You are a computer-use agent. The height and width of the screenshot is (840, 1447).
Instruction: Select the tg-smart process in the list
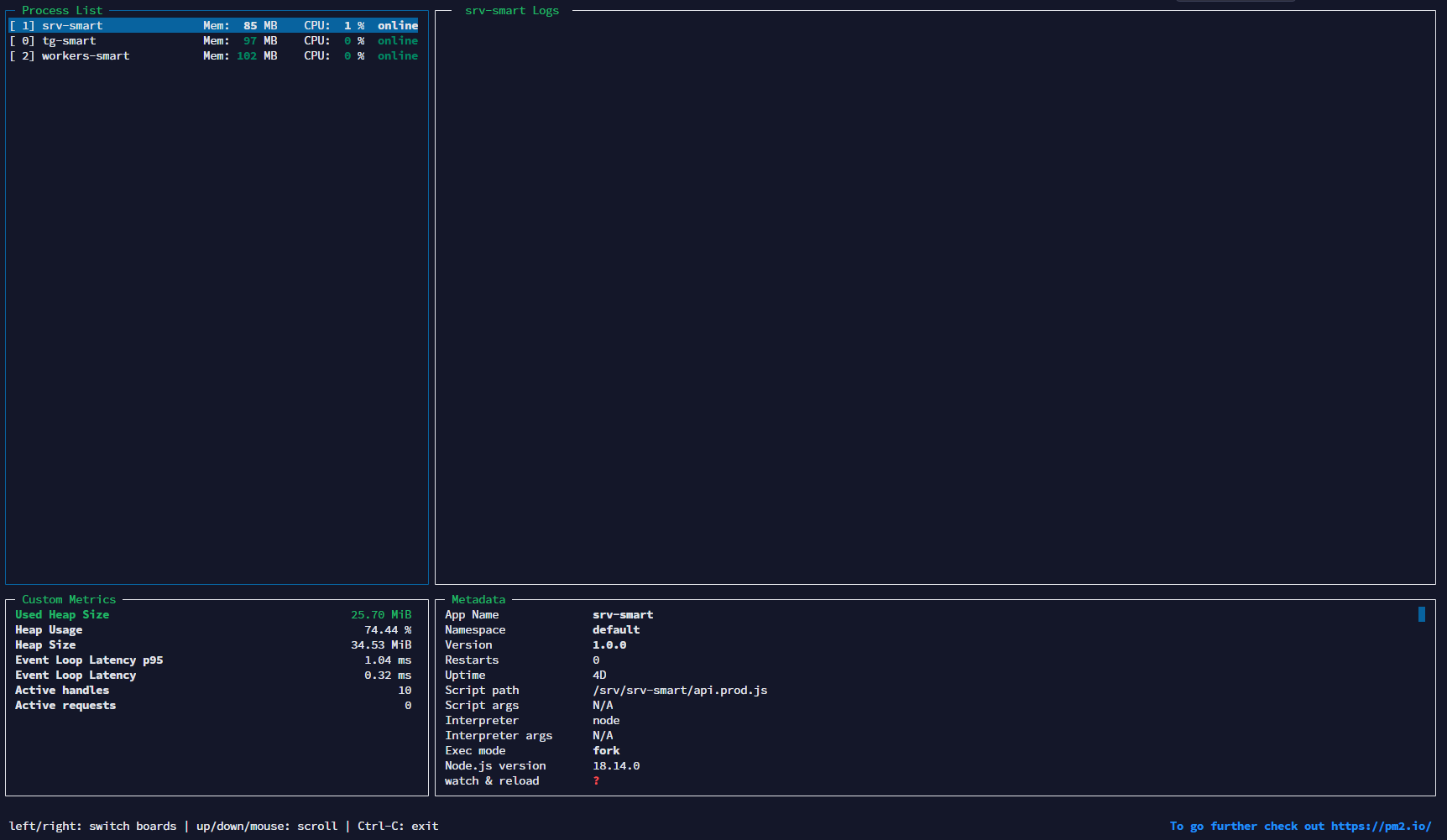(213, 41)
